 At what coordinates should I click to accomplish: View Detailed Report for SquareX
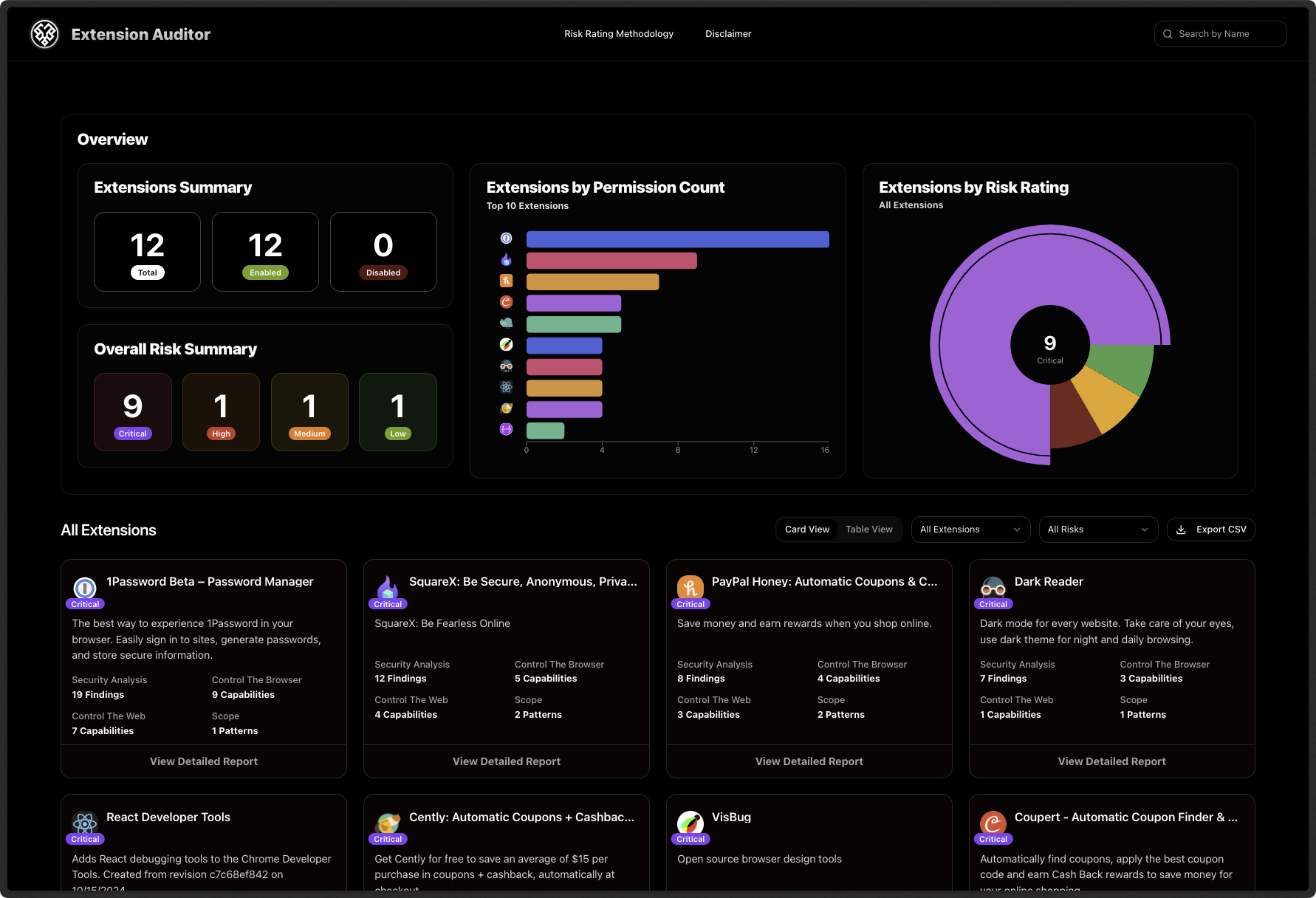tap(507, 761)
